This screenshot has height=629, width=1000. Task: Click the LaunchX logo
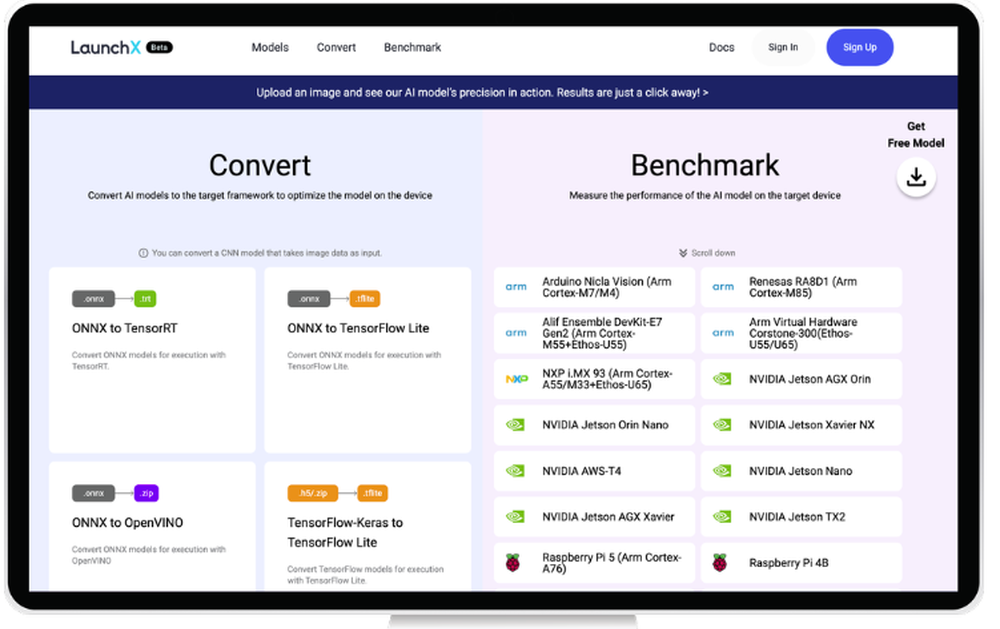pyautogui.click(x=105, y=47)
